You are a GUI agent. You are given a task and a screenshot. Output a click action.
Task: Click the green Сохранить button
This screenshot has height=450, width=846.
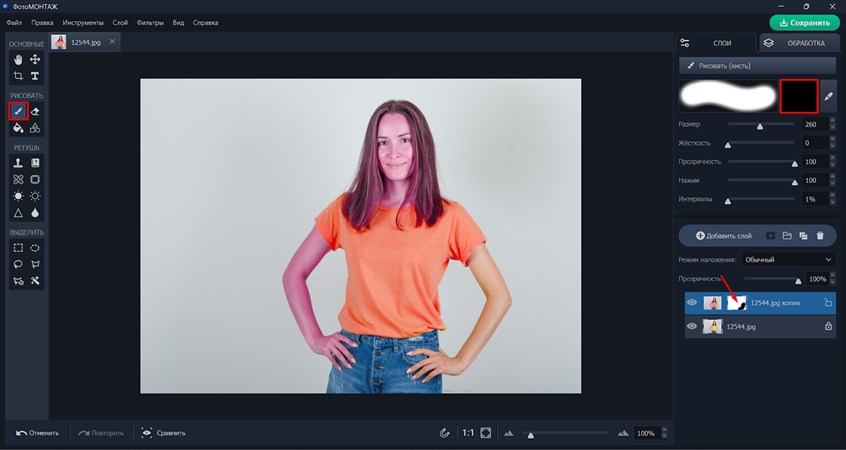pyautogui.click(x=804, y=22)
